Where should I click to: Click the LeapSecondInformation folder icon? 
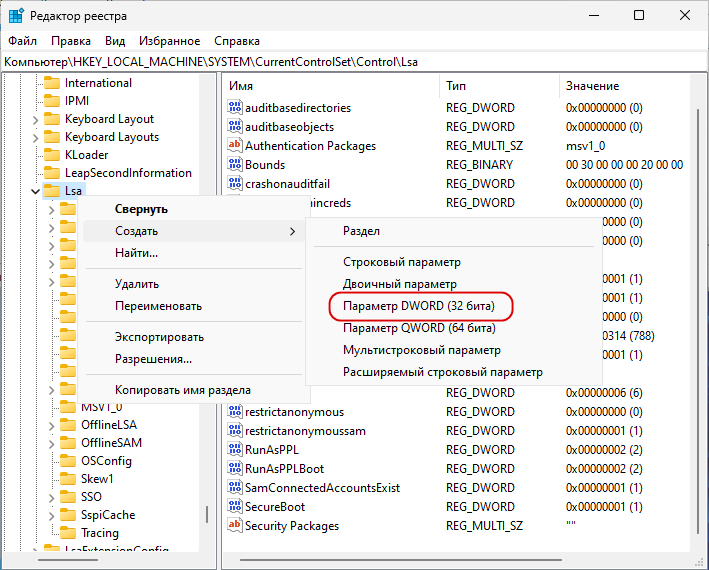(52, 173)
